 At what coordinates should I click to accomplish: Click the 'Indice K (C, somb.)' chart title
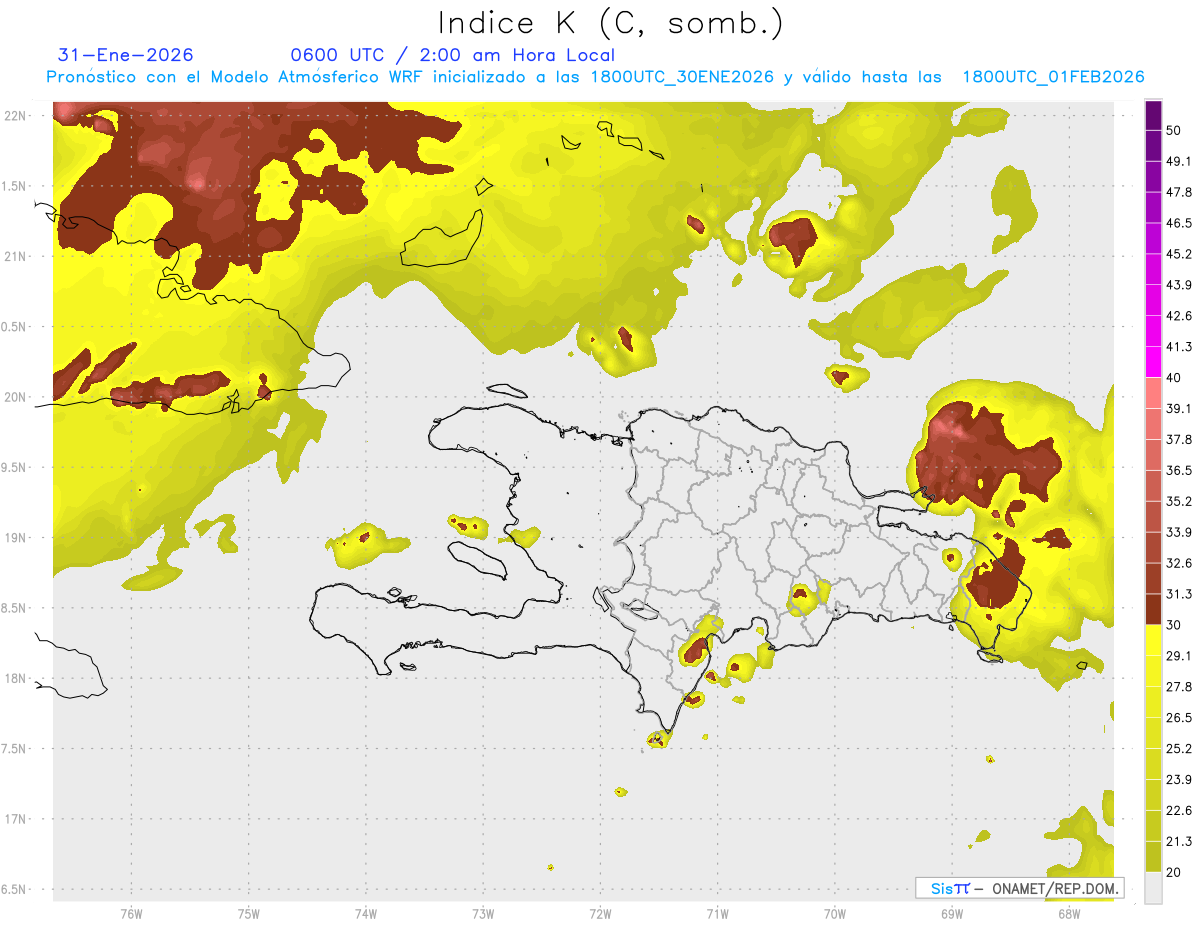click(x=611, y=23)
